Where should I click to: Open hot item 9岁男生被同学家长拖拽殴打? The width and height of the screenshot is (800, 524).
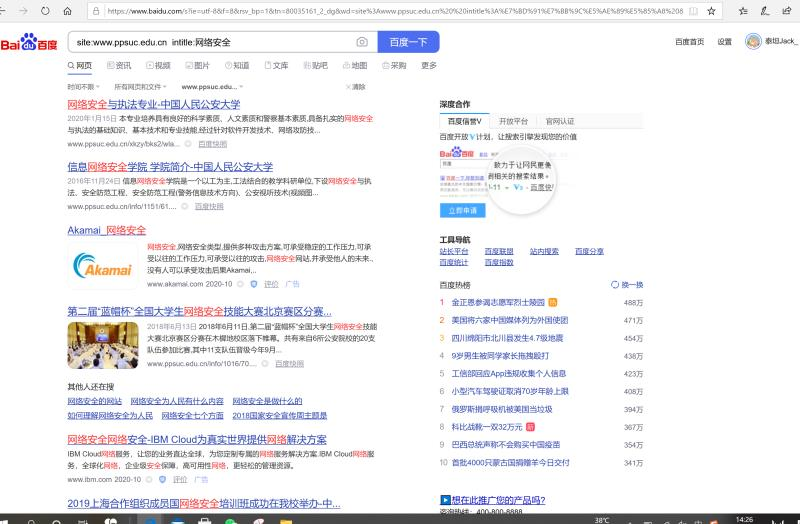coord(500,356)
